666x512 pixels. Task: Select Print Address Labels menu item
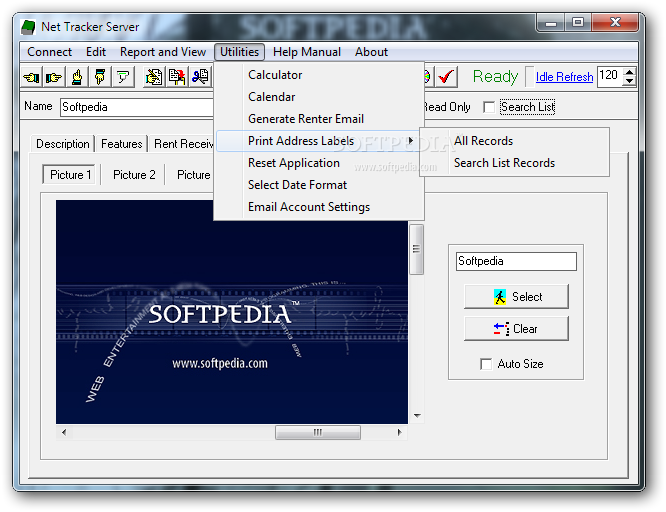point(319,141)
